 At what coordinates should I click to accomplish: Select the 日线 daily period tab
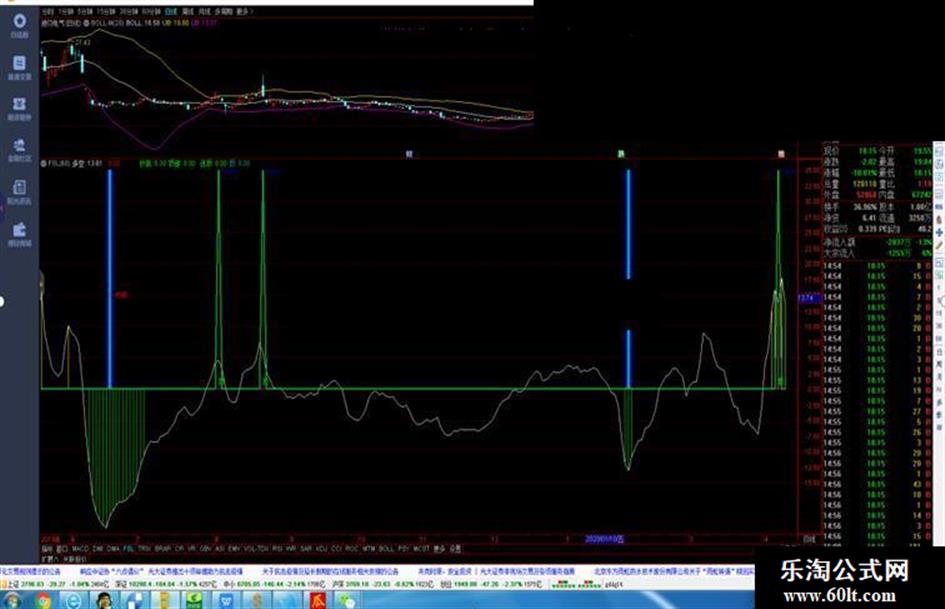171,12
